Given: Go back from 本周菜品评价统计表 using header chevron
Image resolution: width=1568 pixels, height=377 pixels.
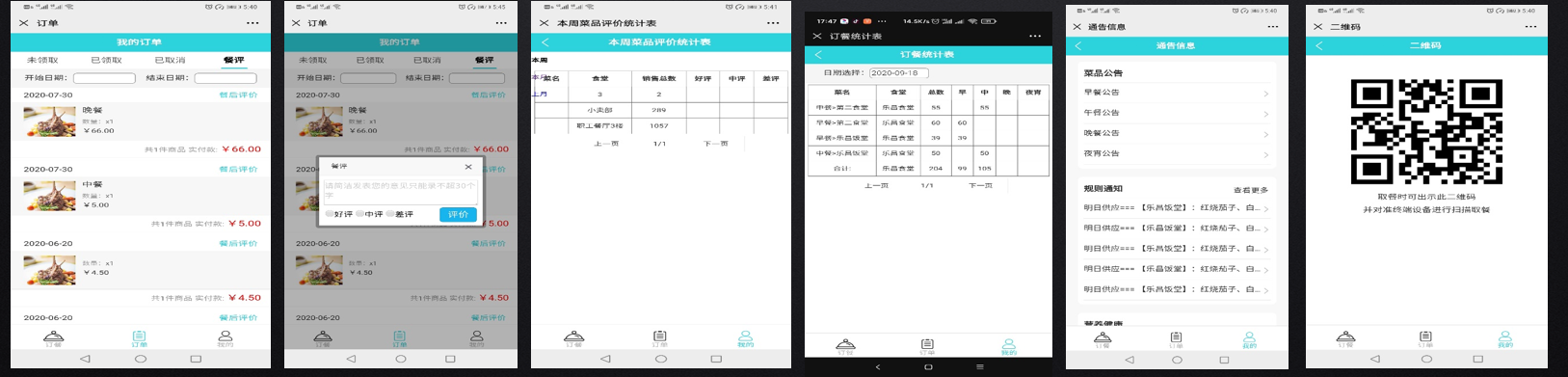Looking at the screenshot, I should (545, 42).
